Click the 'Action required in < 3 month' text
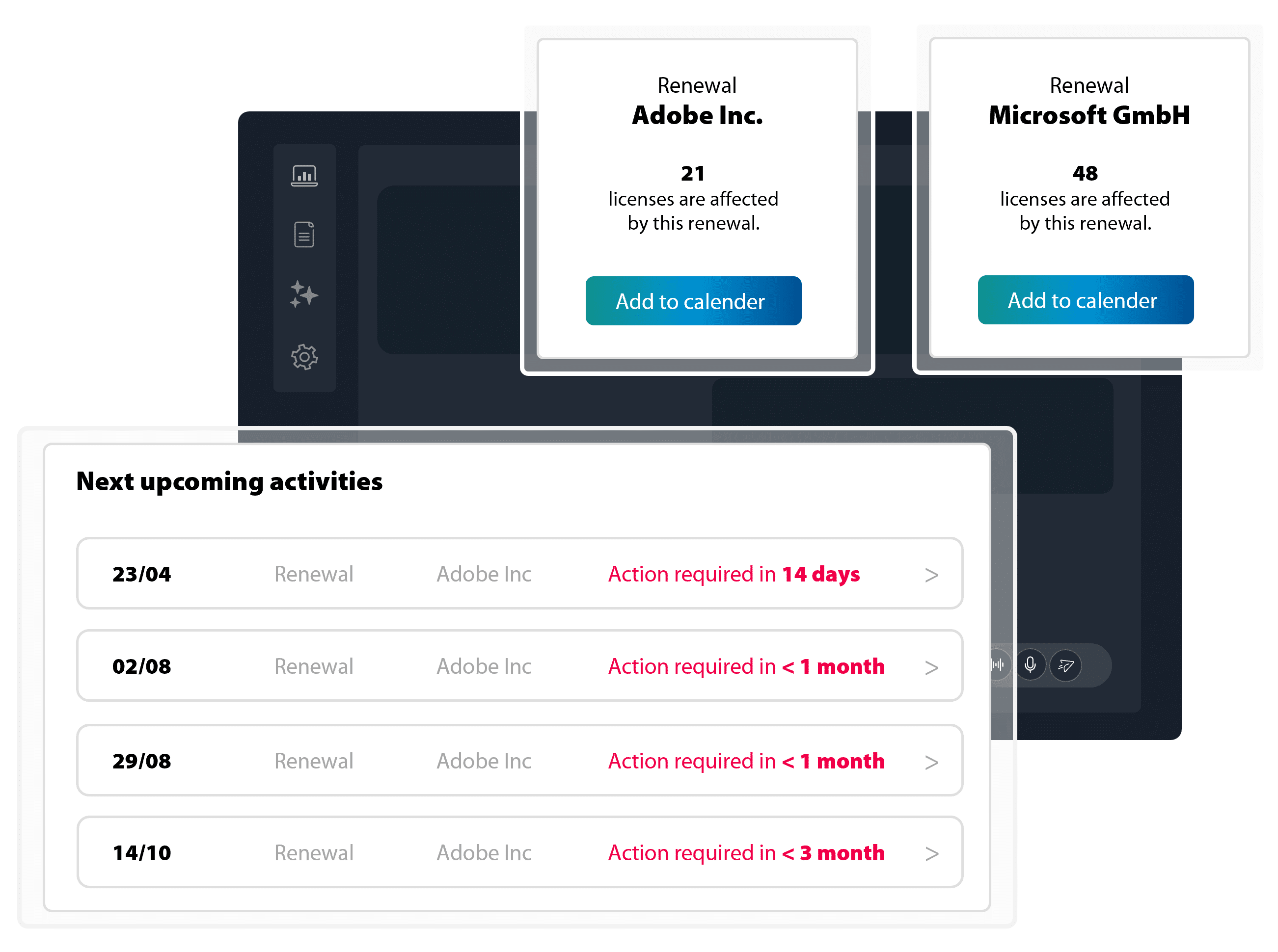The image size is (1278, 952). tap(745, 852)
